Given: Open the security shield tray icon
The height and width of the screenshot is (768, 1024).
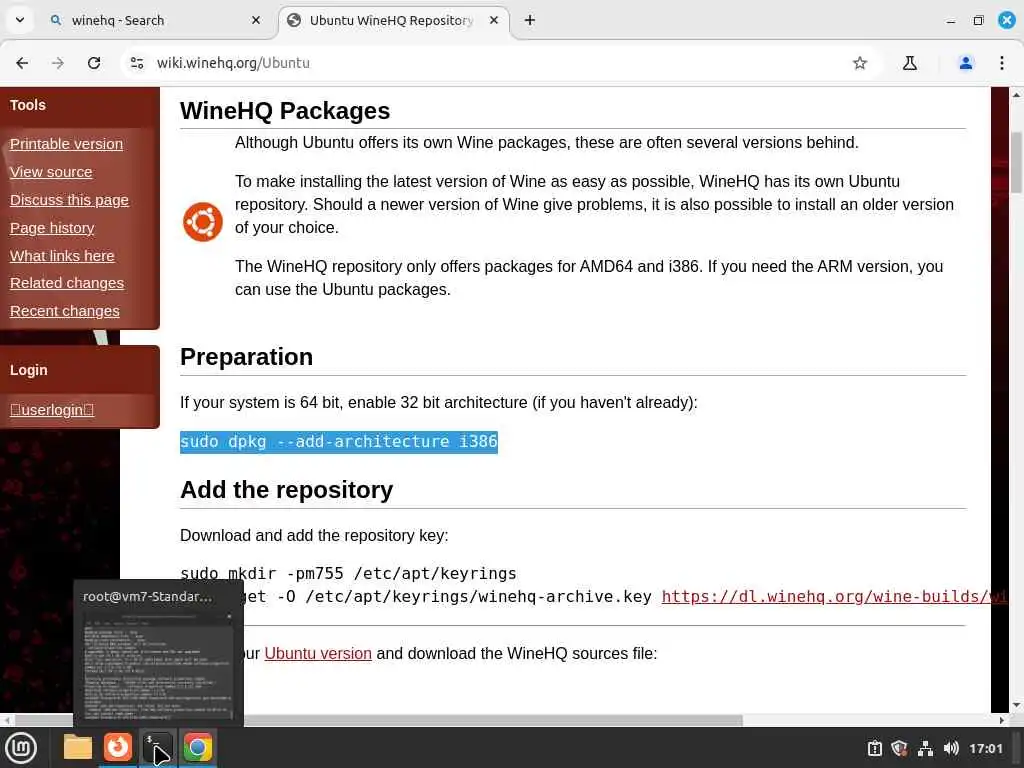Looking at the screenshot, I should [899, 748].
